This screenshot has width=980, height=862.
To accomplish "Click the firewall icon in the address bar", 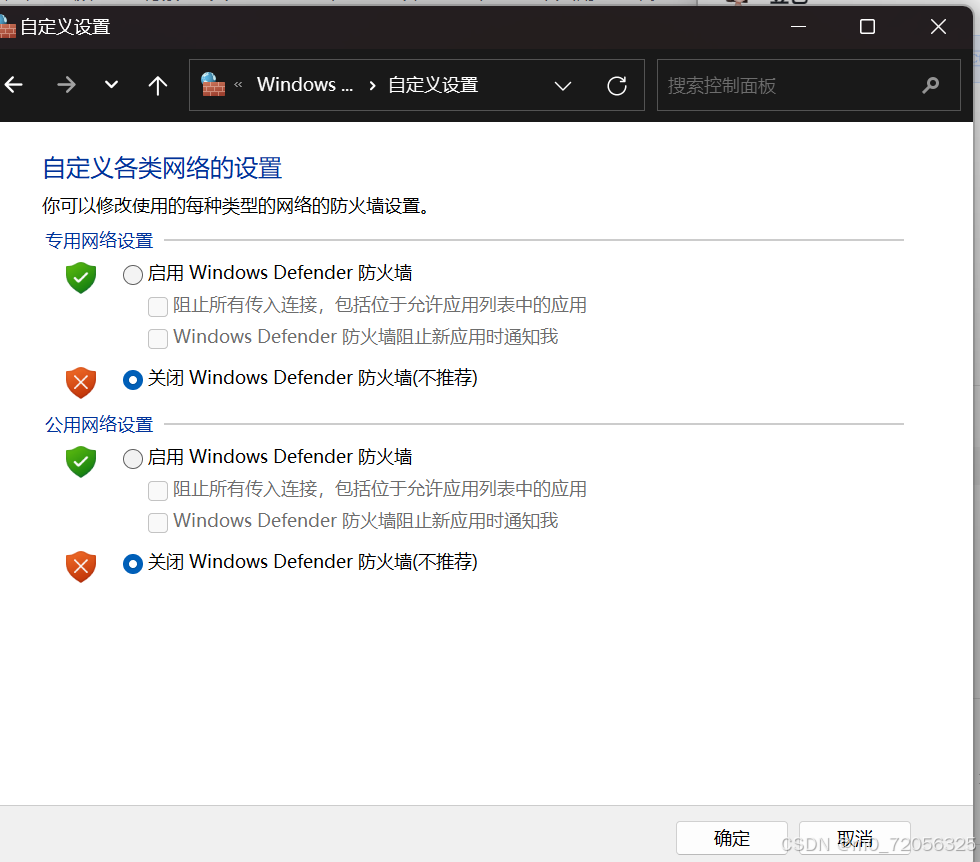I will 212,84.
